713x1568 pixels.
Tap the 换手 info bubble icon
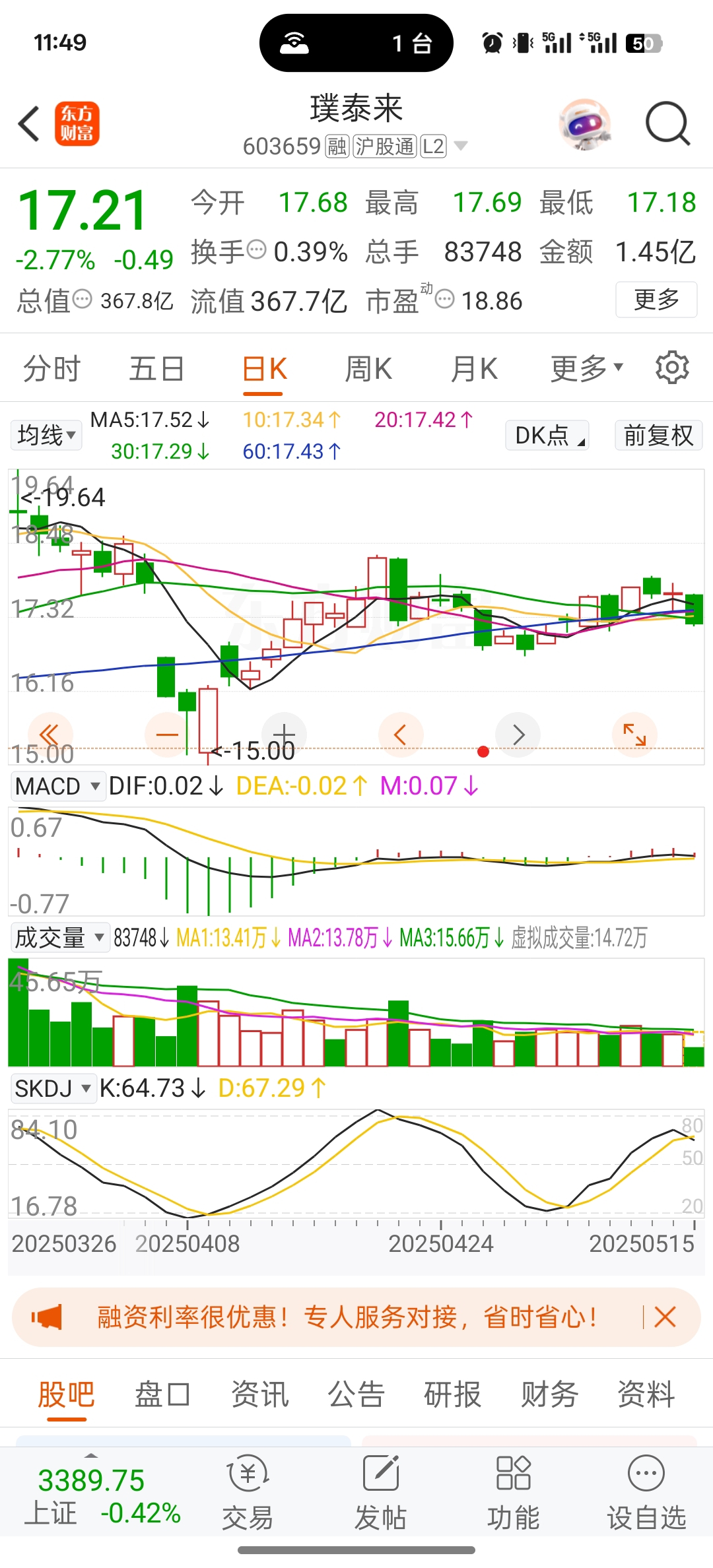(256, 249)
